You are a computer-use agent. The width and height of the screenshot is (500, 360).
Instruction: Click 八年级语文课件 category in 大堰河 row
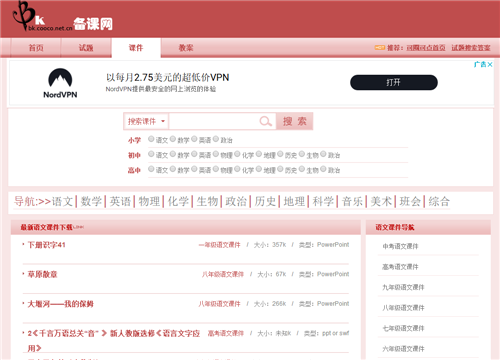(219, 304)
